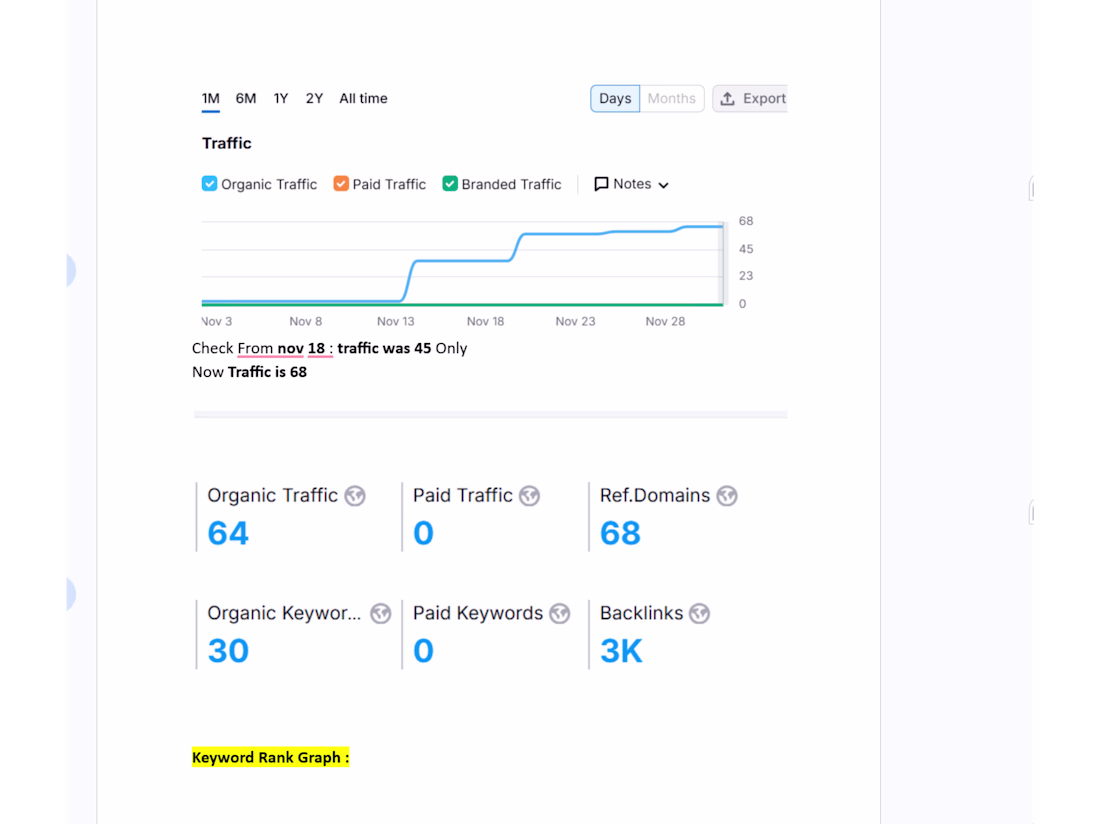
Task: Select the 1Y time range tab
Action: [281, 98]
